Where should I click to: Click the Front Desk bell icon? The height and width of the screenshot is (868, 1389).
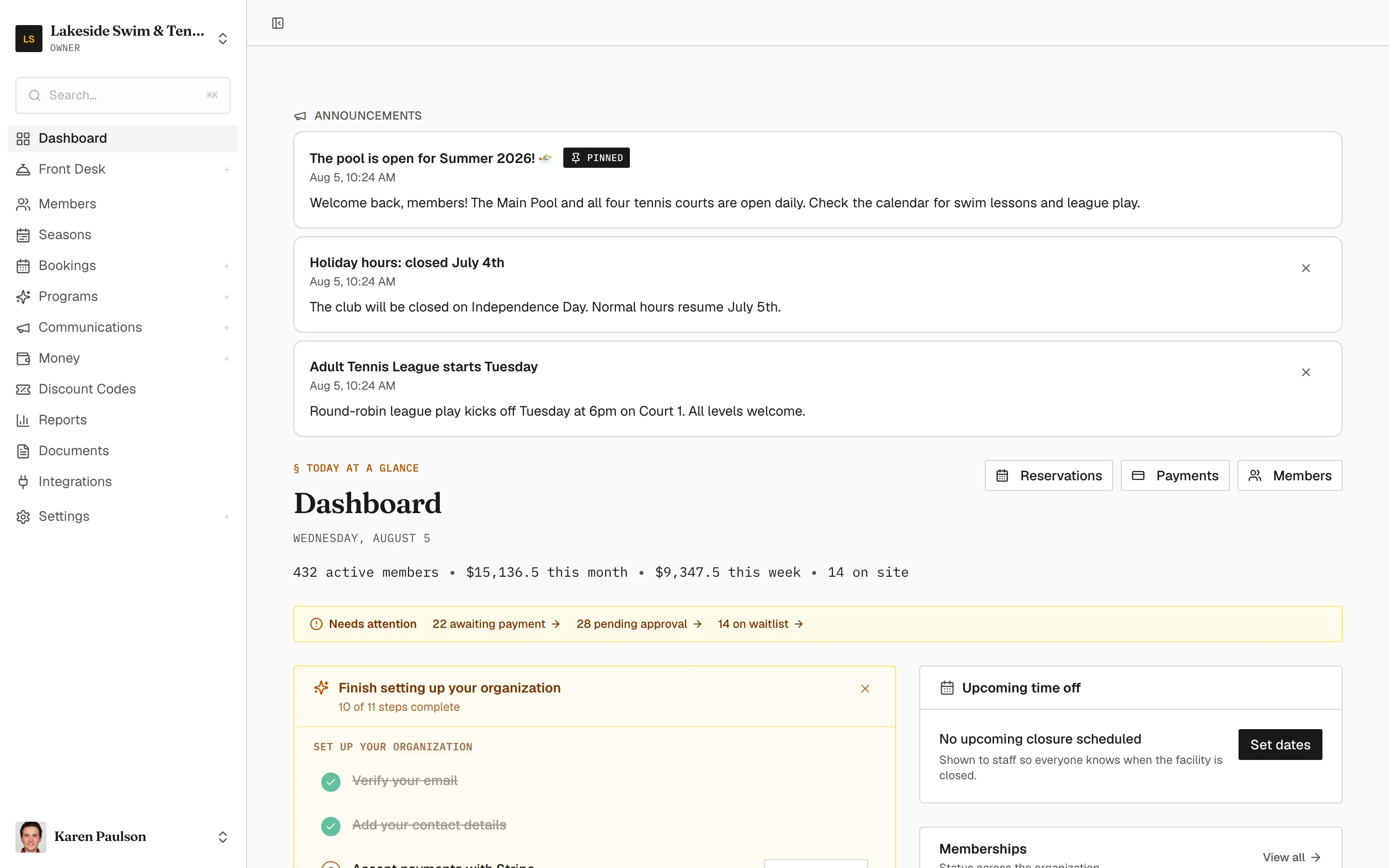coord(23,169)
